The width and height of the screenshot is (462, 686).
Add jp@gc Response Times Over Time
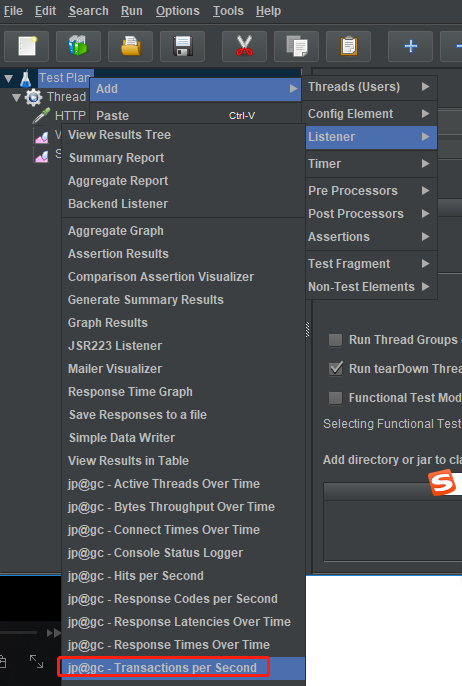coord(183,644)
